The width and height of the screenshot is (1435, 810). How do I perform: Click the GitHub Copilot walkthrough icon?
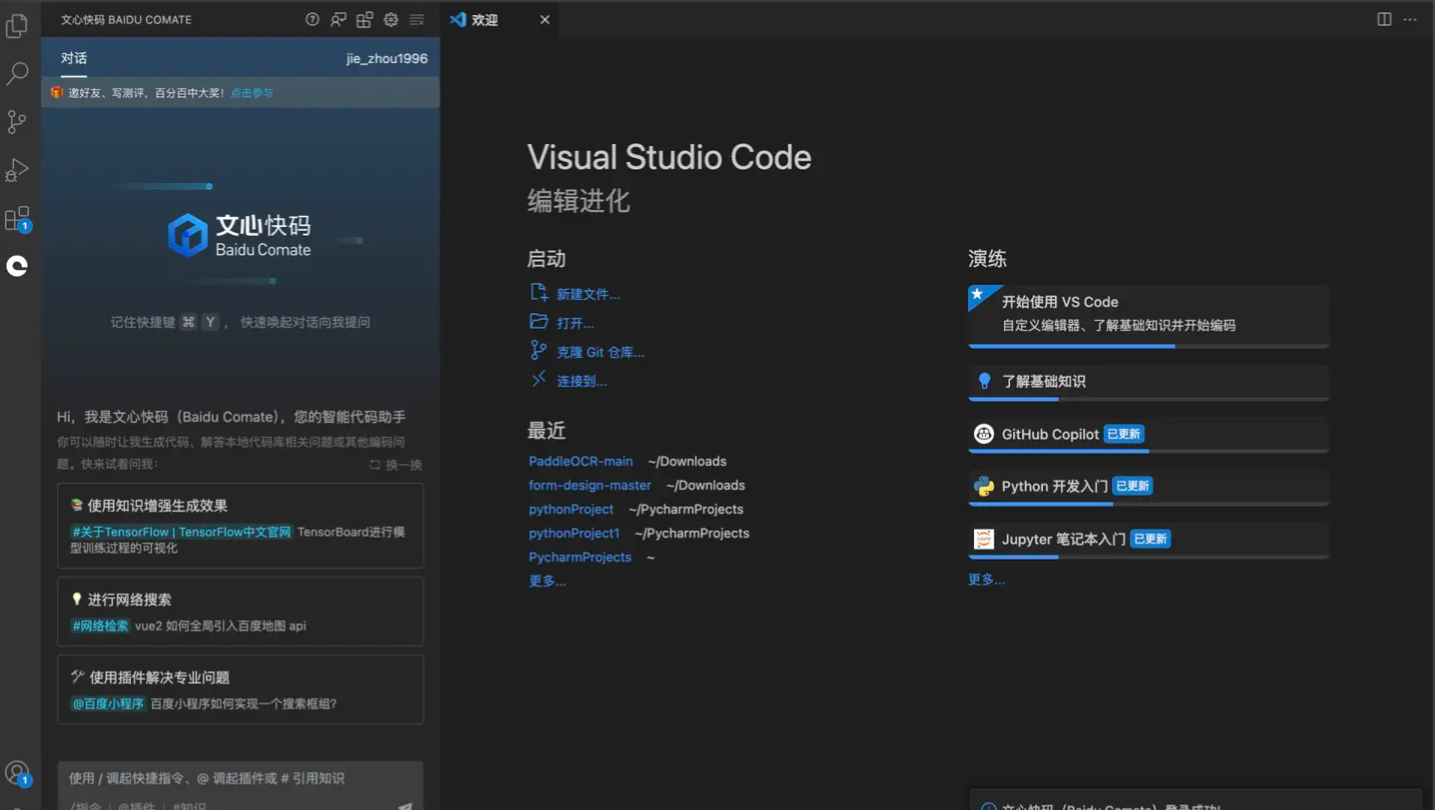[984, 434]
